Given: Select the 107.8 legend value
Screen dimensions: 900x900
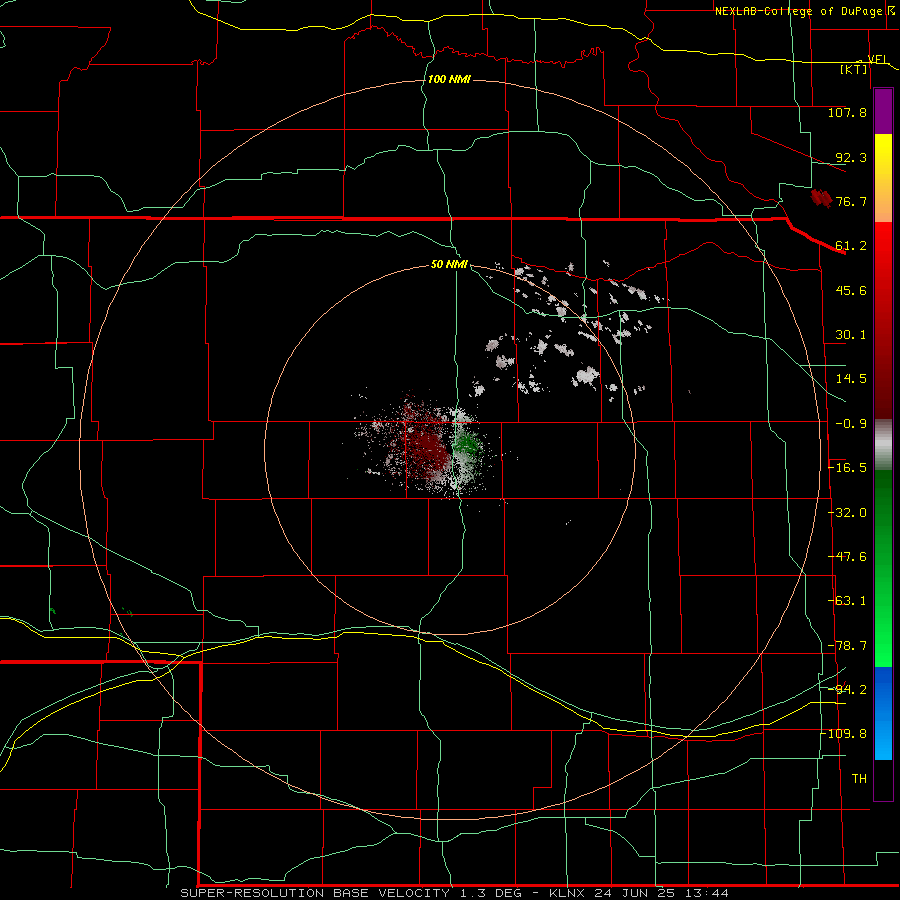Looking at the screenshot, I should coord(847,112).
